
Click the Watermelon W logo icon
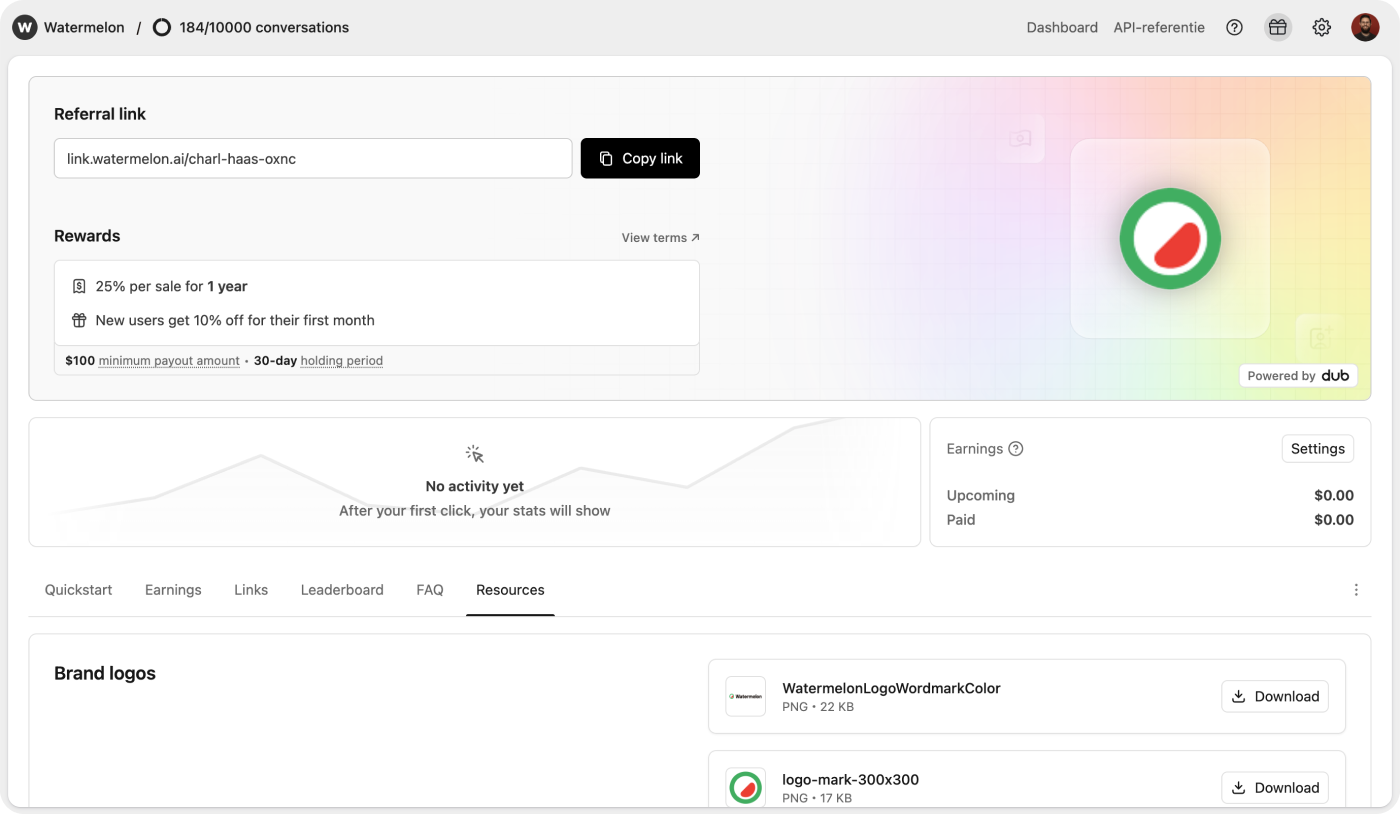pyautogui.click(x=24, y=28)
